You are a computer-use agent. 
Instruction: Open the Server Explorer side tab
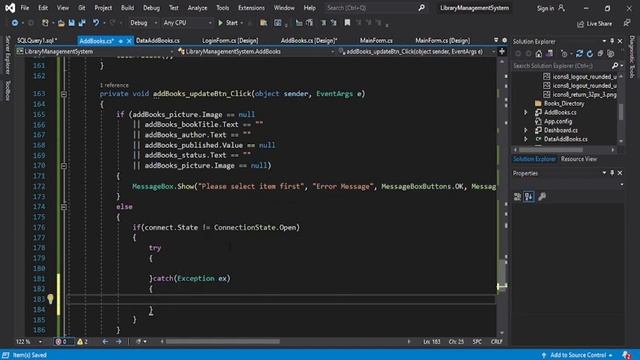click(x=7, y=55)
